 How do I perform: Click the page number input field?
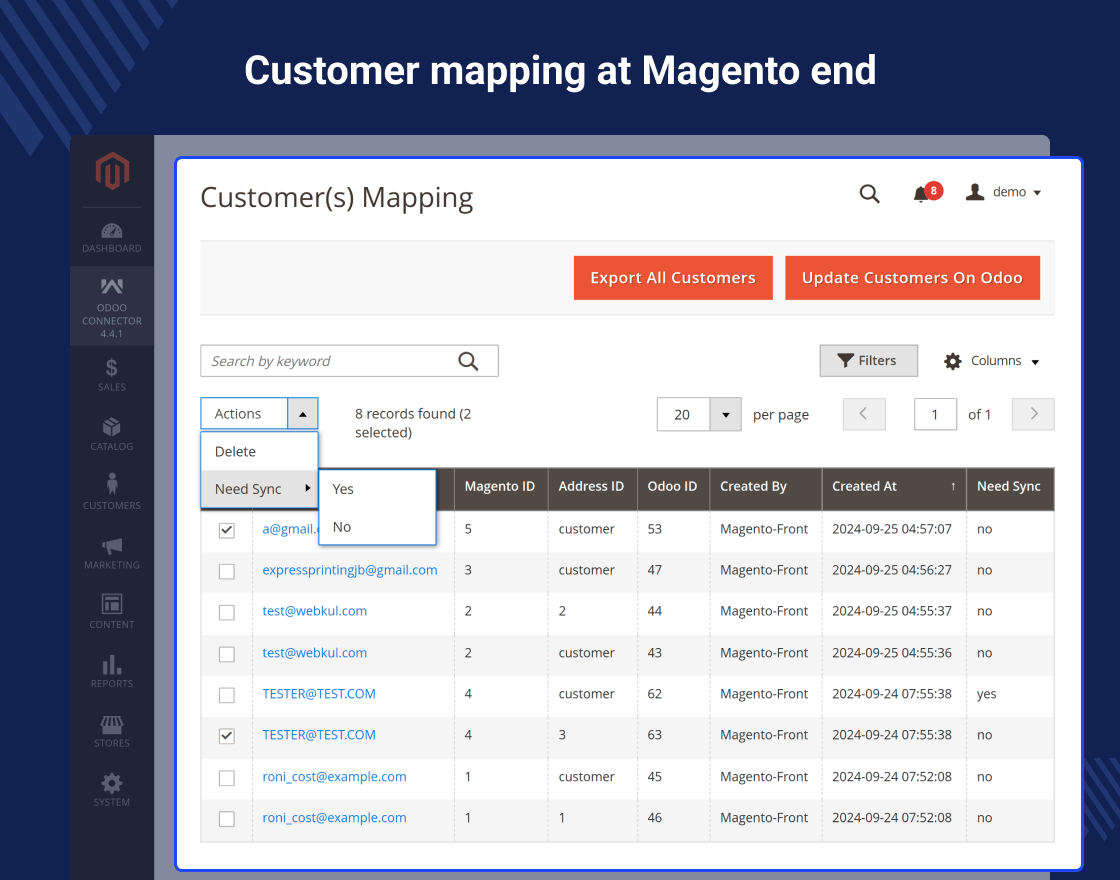[935, 414]
